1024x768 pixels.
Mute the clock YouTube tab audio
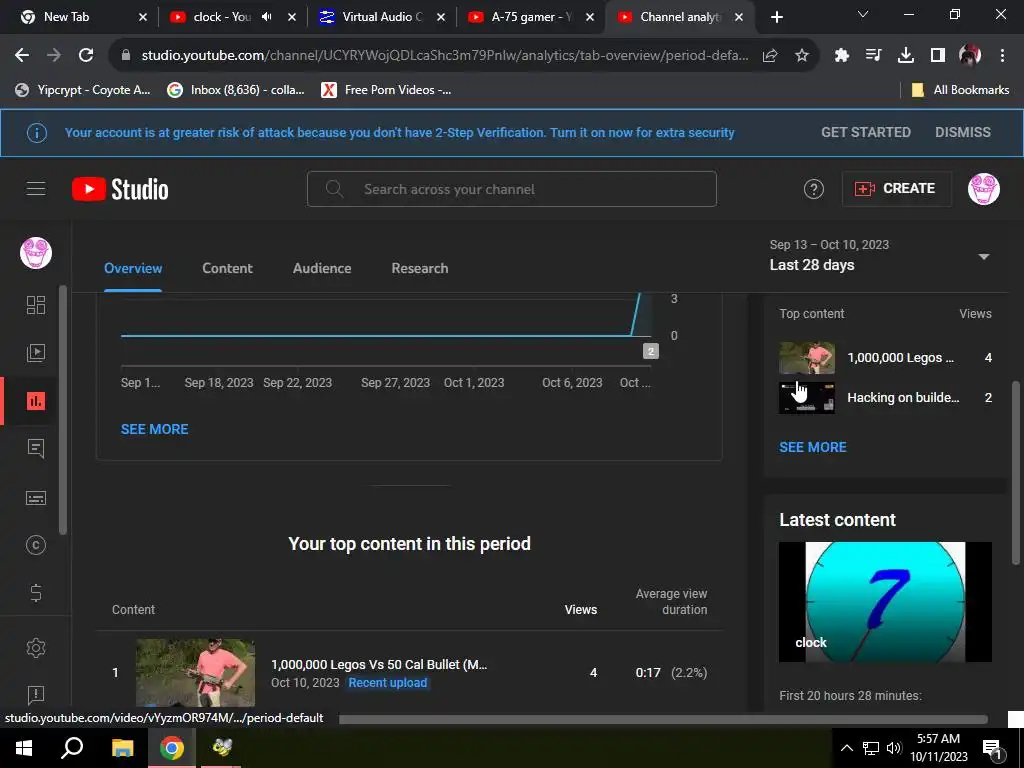click(x=266, y=17)
